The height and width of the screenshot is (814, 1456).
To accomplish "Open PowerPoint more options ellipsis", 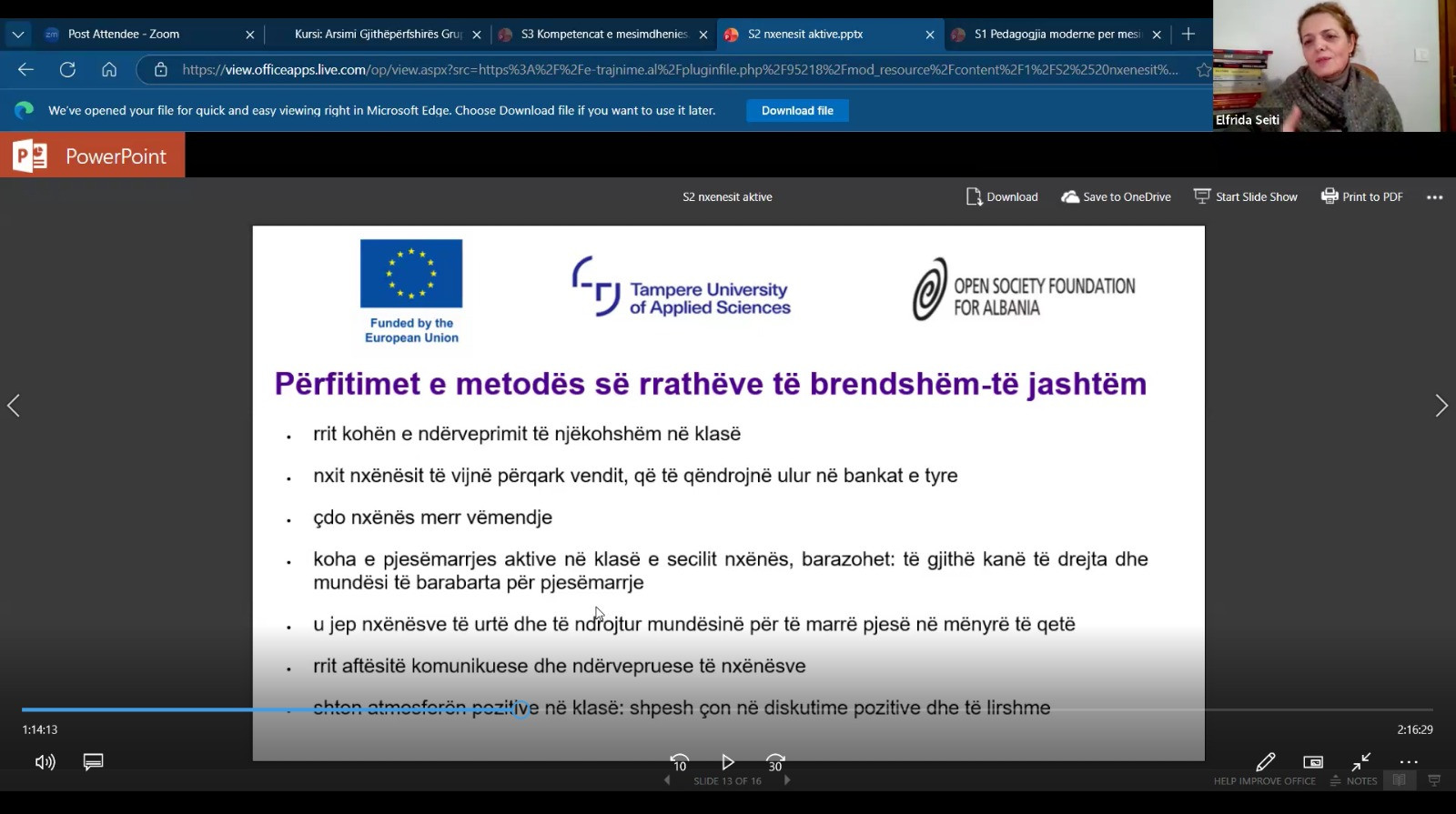I will [x=1435, y=197].
